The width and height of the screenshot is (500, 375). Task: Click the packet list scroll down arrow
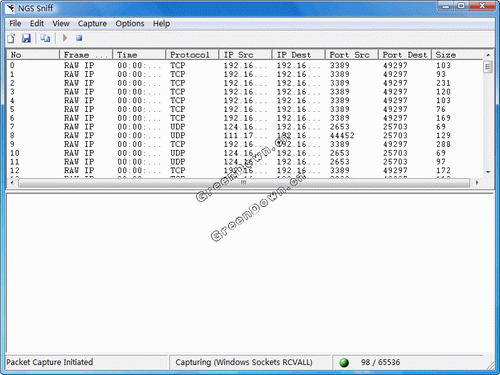coord(488,172)
